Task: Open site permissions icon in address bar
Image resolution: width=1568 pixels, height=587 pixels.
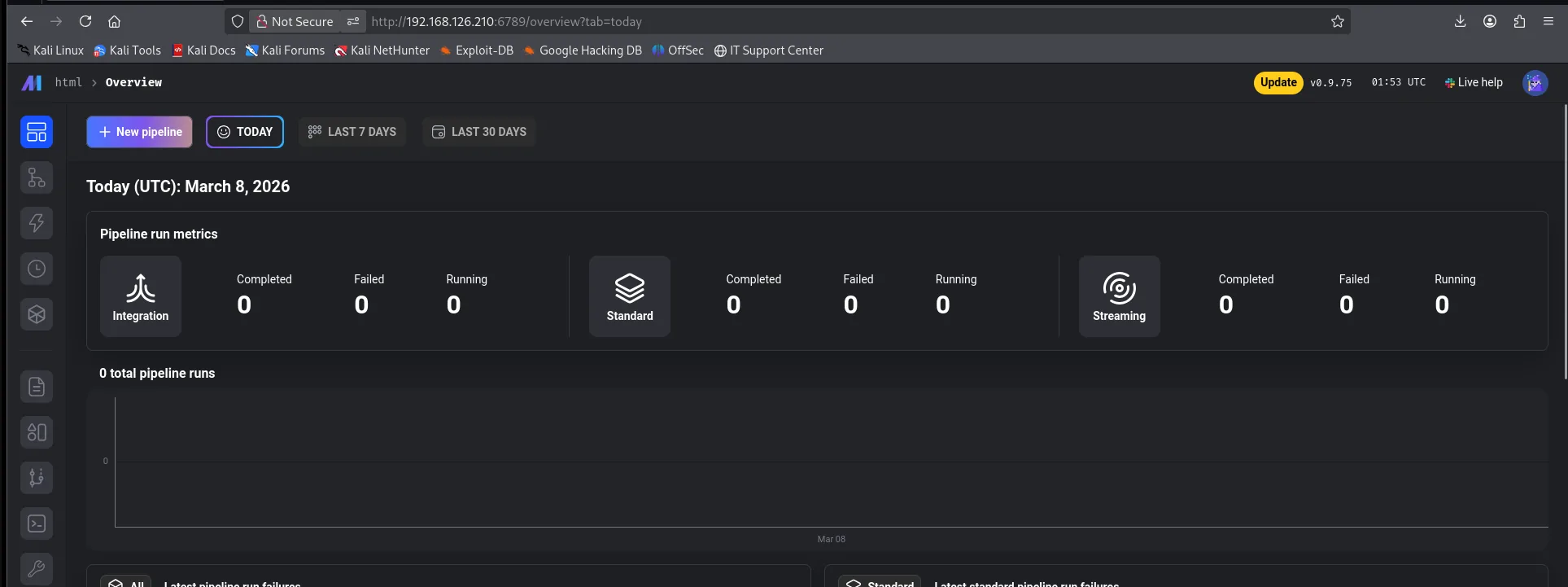Action: pyautogui.click(x=353, y=21)
